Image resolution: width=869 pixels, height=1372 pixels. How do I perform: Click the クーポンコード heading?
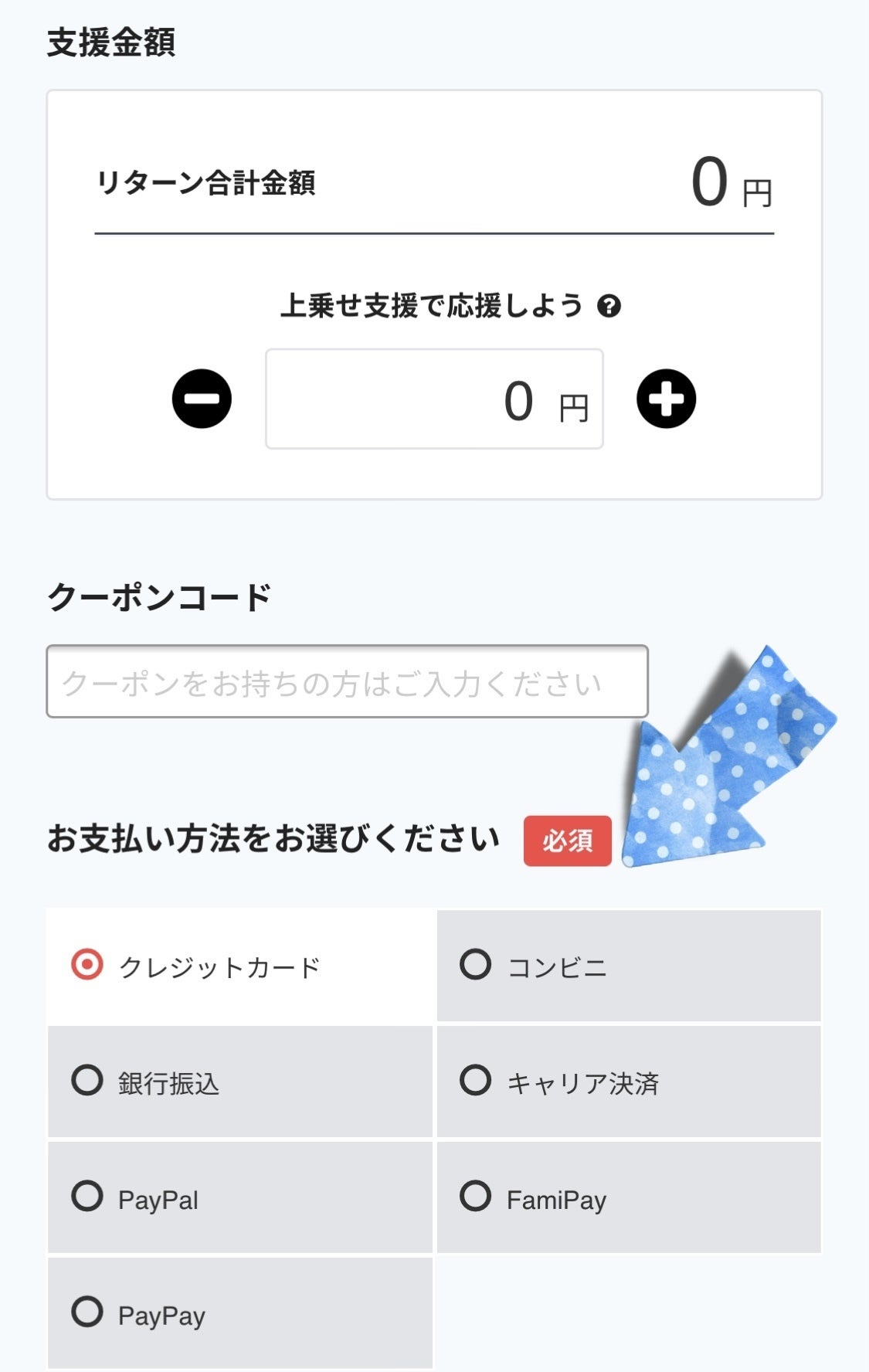tap(159, 597)
